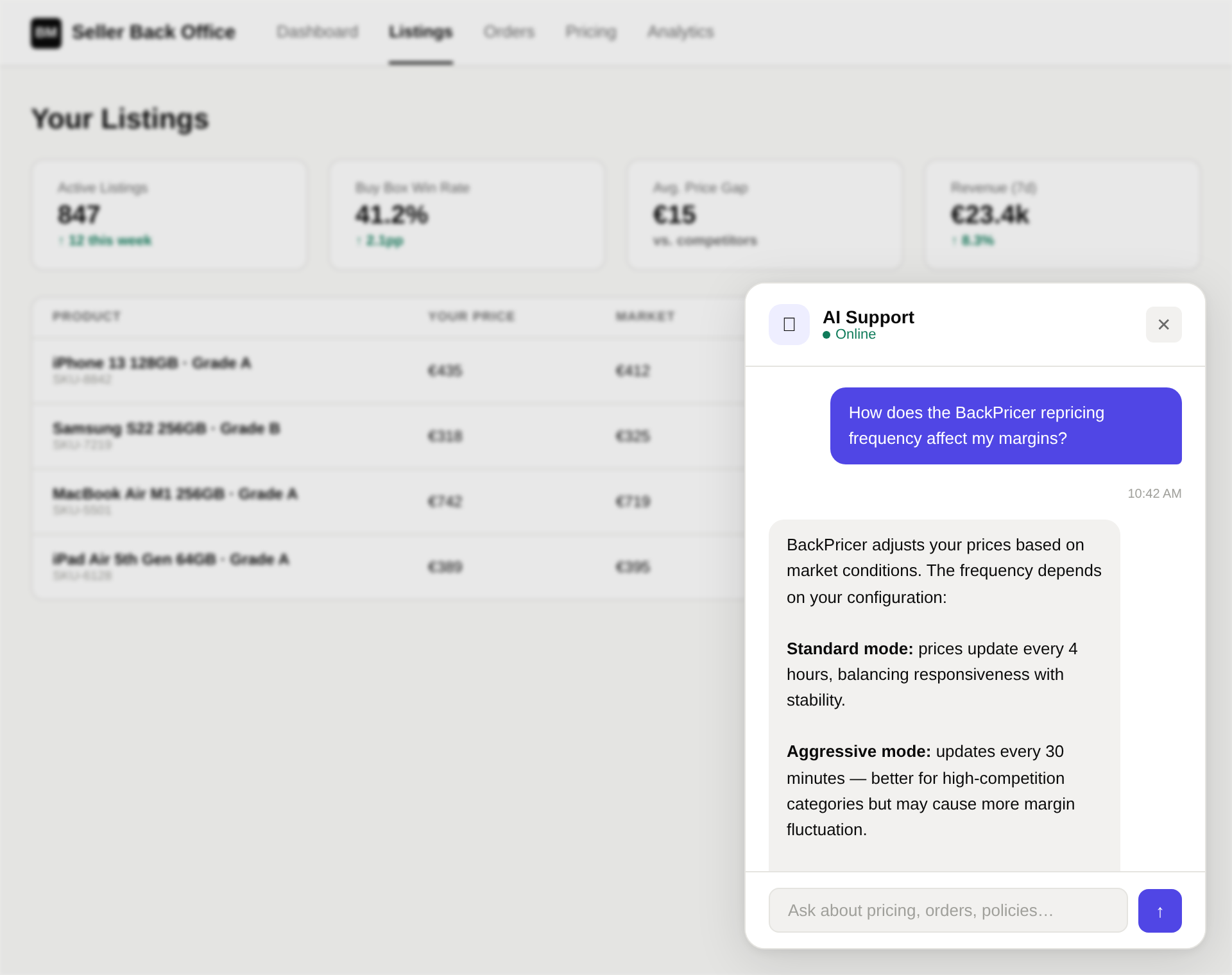Click the Revenue (7d) stat card
The width and height of the screenshot is (1232, 975).
click(1061, 214)
